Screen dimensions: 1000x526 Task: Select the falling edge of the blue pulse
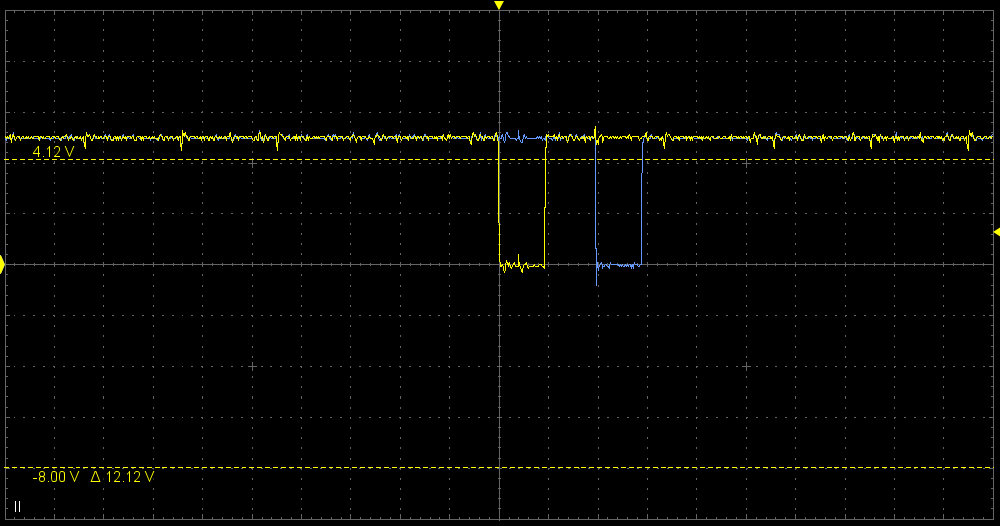(596, 200)
